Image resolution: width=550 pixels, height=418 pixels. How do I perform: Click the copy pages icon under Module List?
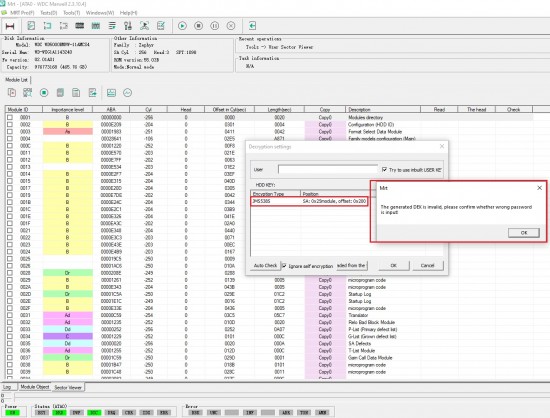click(12, 93)
